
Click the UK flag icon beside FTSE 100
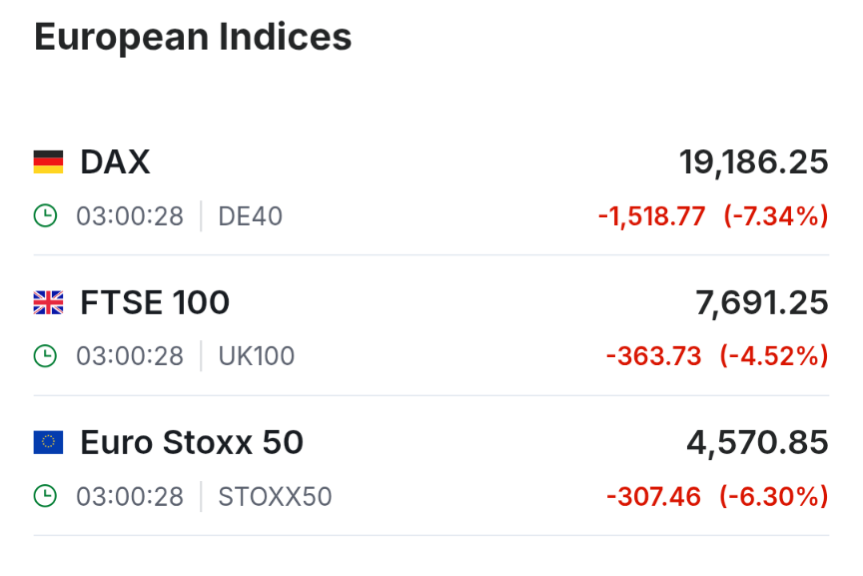48,303
